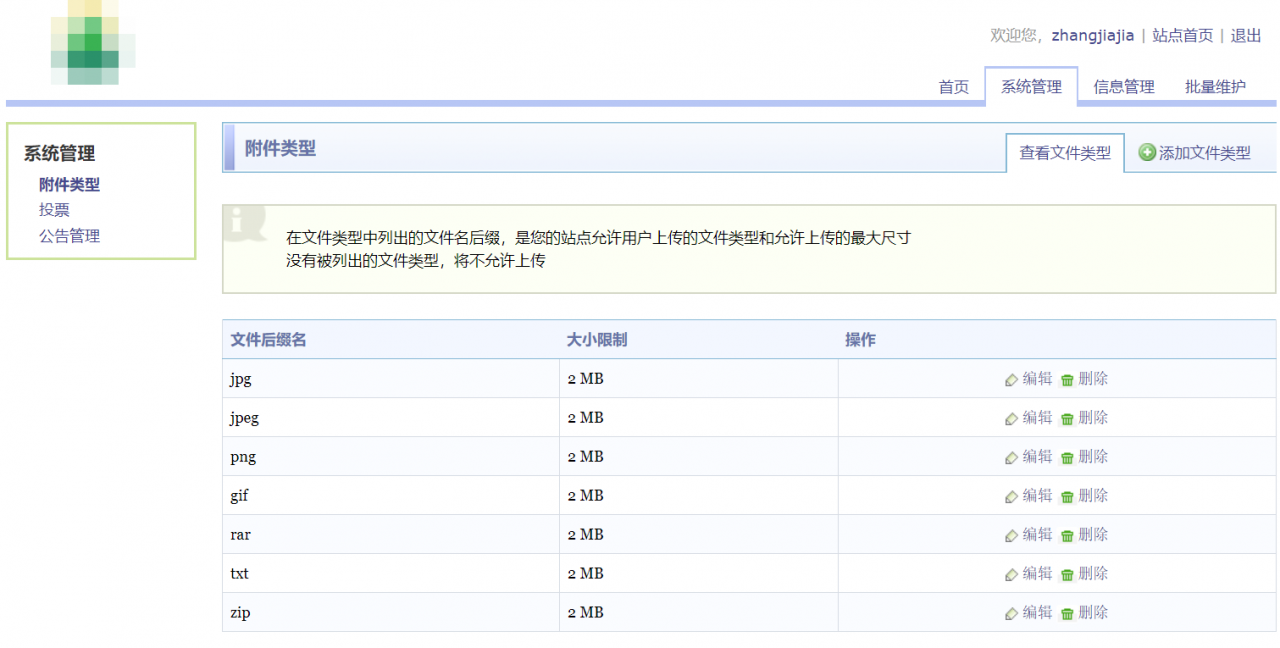Click the zhangjiajia username link
This screenshot has height=648, width=1280.
[x=1092, y=36]
